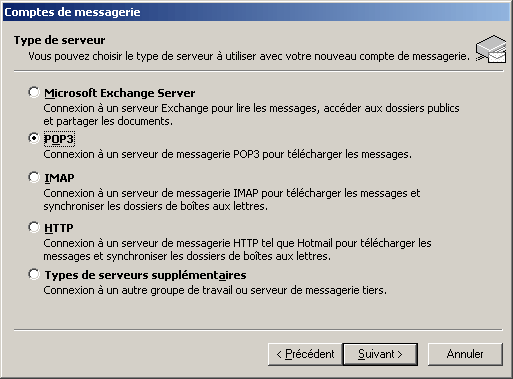Screen dimensions: 513x379
Task: Click the HTTP option label
Action: (59, 228)
